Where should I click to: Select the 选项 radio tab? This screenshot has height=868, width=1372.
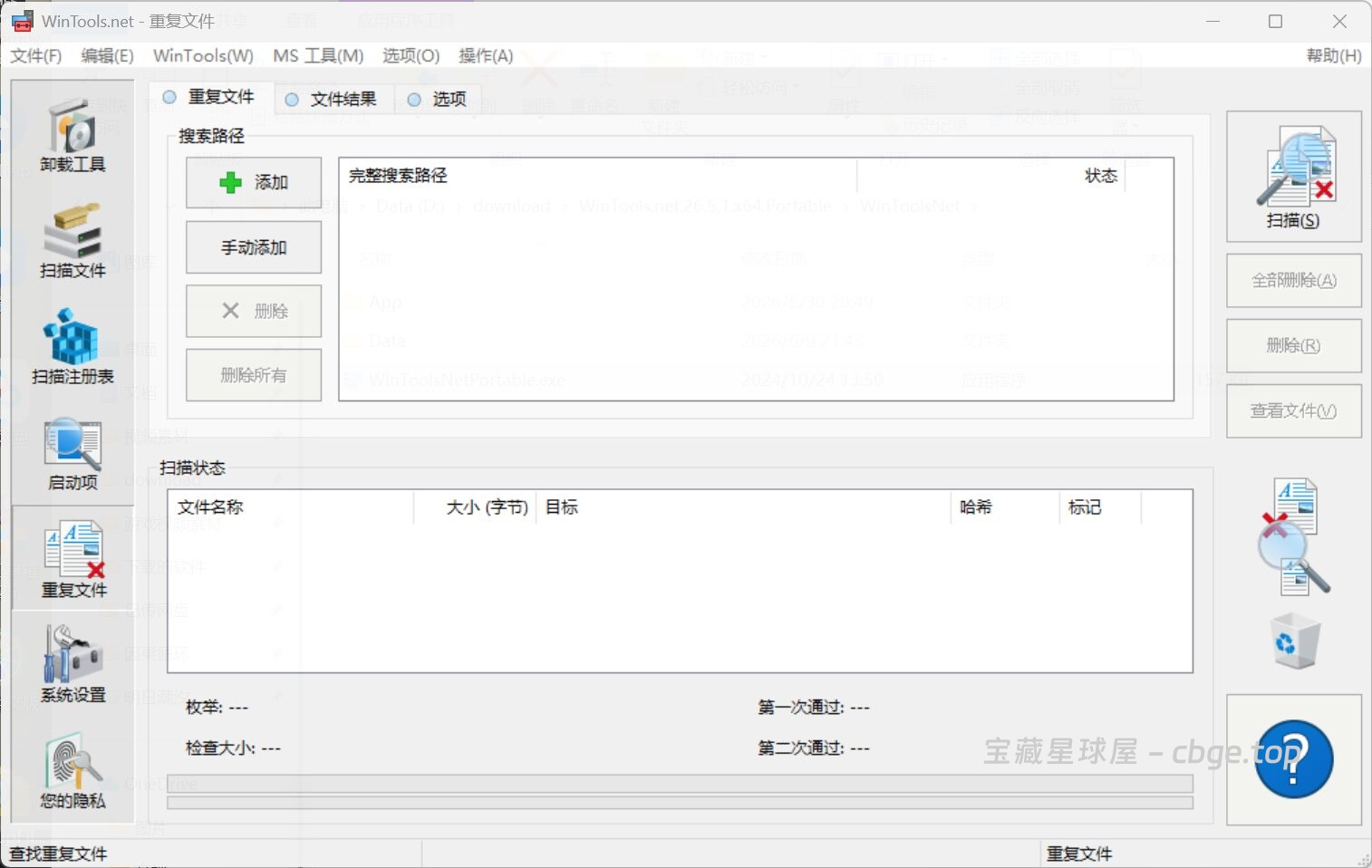tap(437, 99)
